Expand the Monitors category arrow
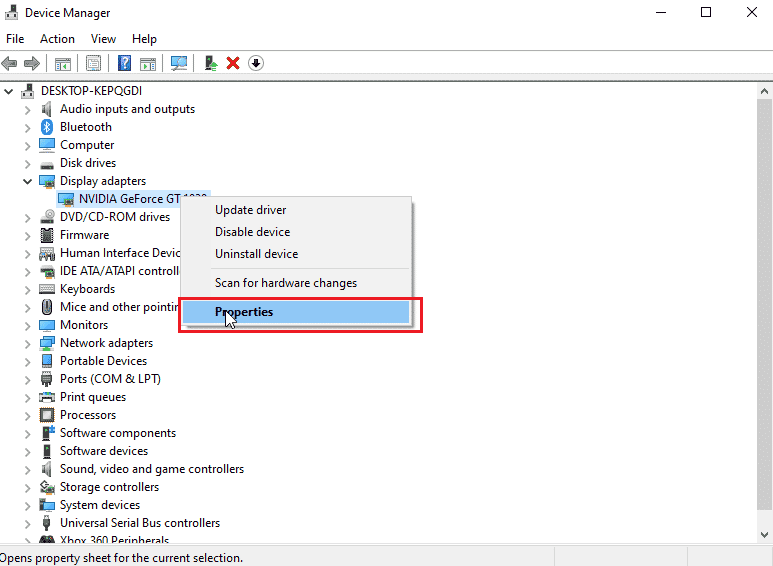Image resolution: width=773 pixels, height=566 pixels. (x=27, y=325)
